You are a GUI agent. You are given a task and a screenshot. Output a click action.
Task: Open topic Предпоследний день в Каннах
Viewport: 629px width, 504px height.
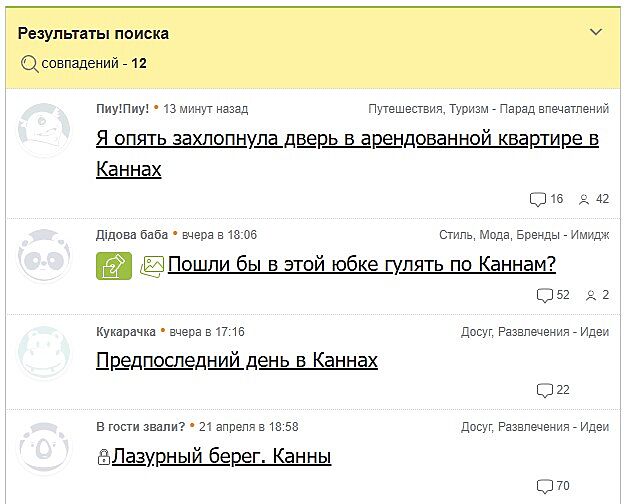[237, 360]
